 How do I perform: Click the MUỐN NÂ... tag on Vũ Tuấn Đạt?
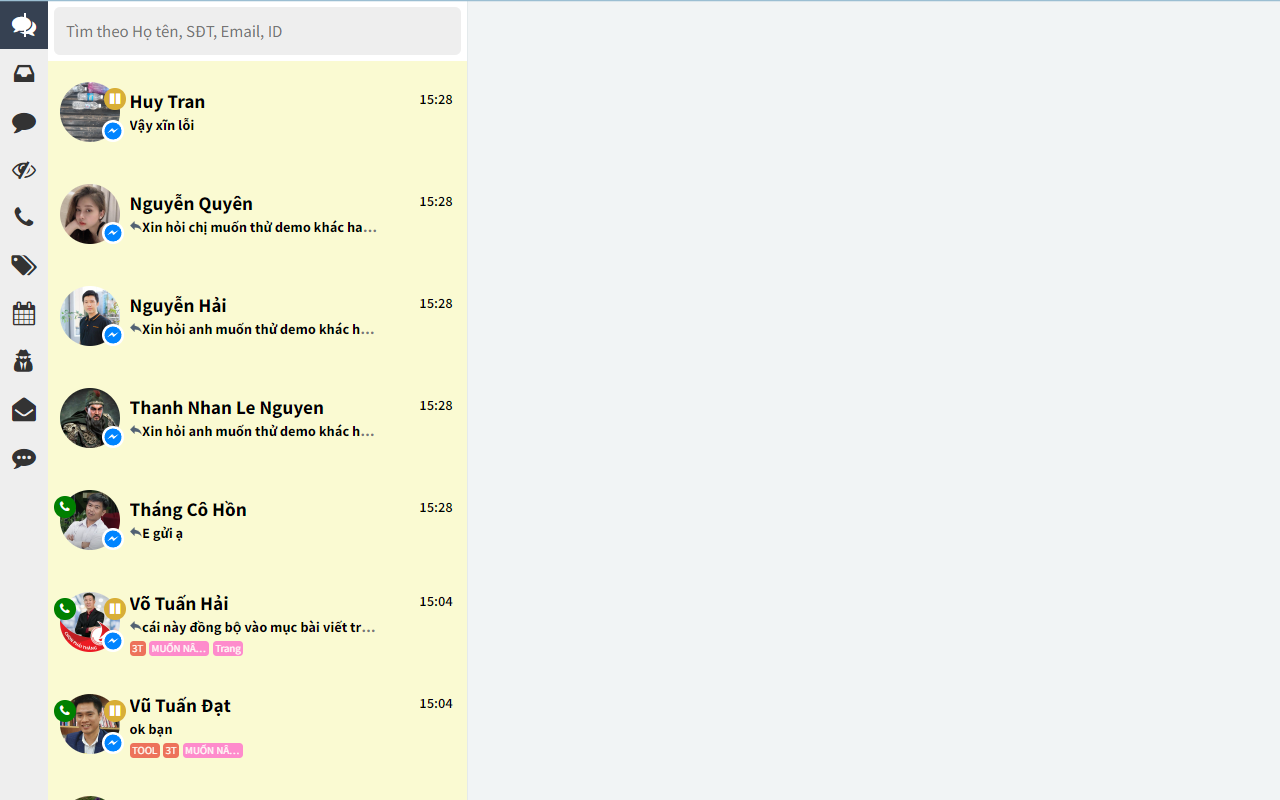click(x=213, y=751)
